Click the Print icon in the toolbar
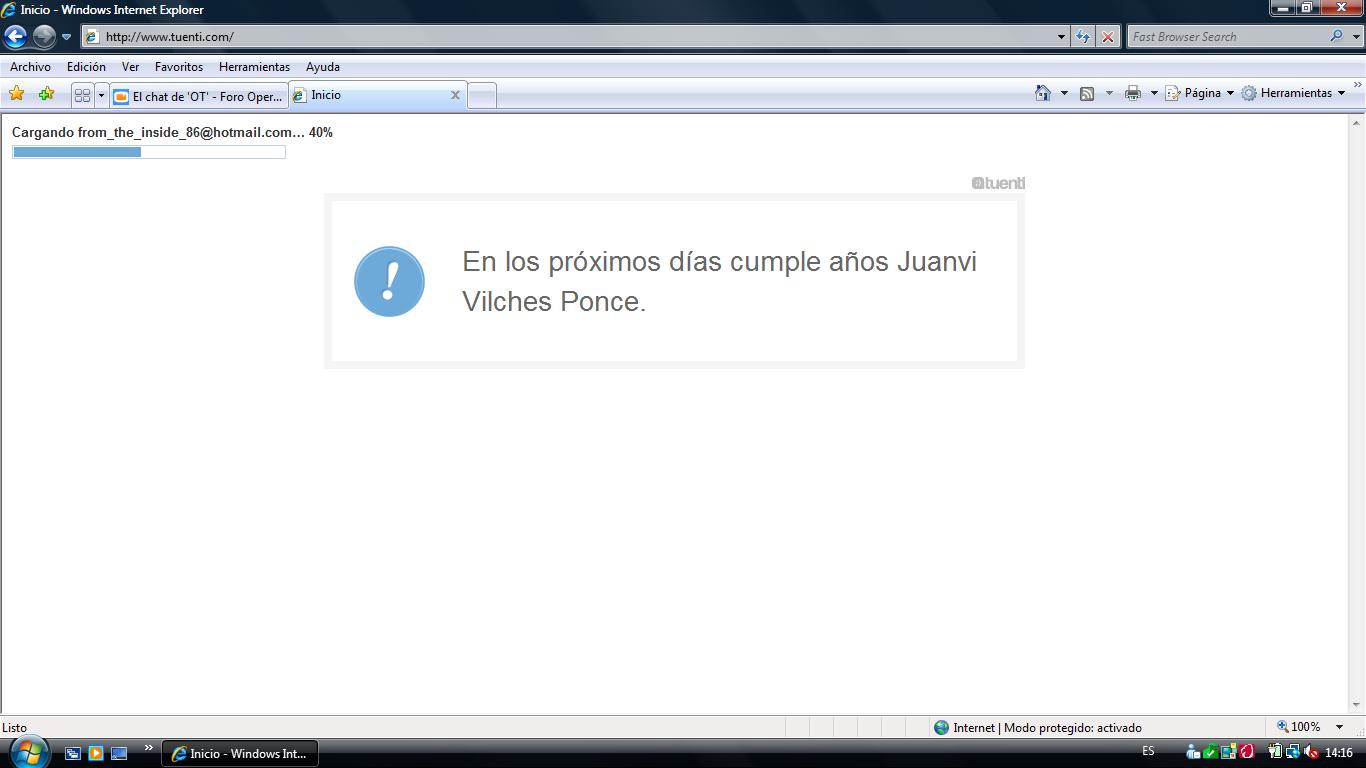1366x768 pixels. (x=1132, y=93)
